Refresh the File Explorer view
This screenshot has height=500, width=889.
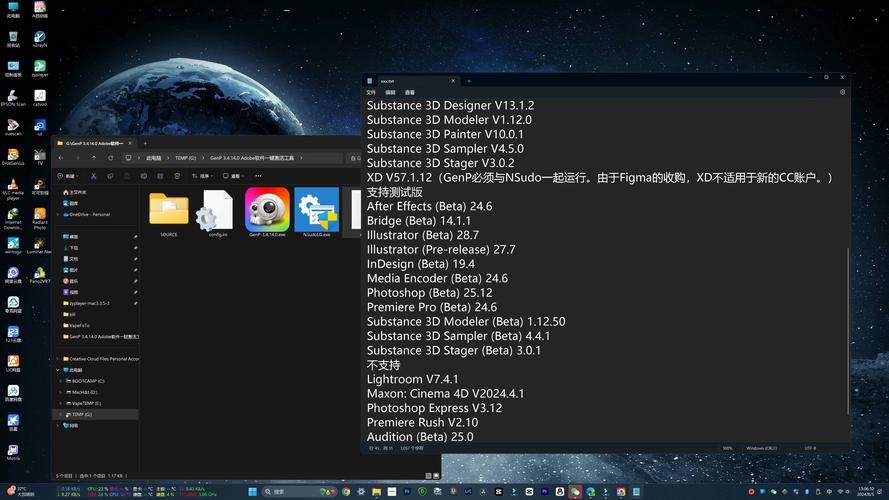(111, 158)
